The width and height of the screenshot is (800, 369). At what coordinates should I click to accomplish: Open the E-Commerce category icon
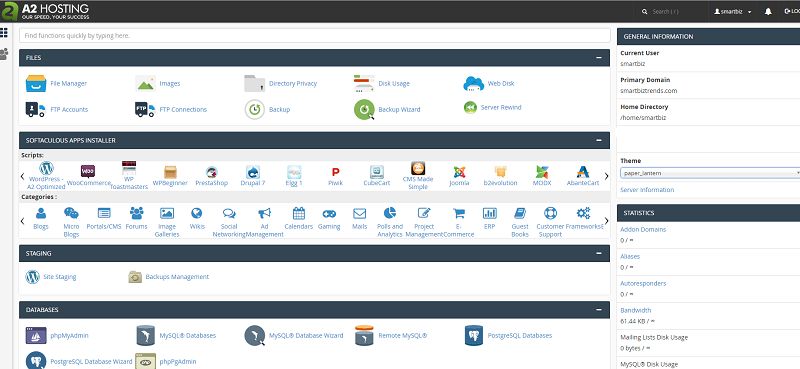(459, 213)
